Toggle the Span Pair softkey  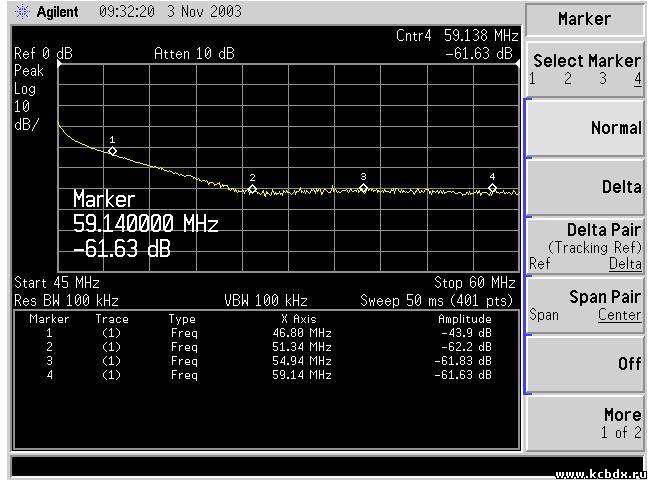coord(585,305)
